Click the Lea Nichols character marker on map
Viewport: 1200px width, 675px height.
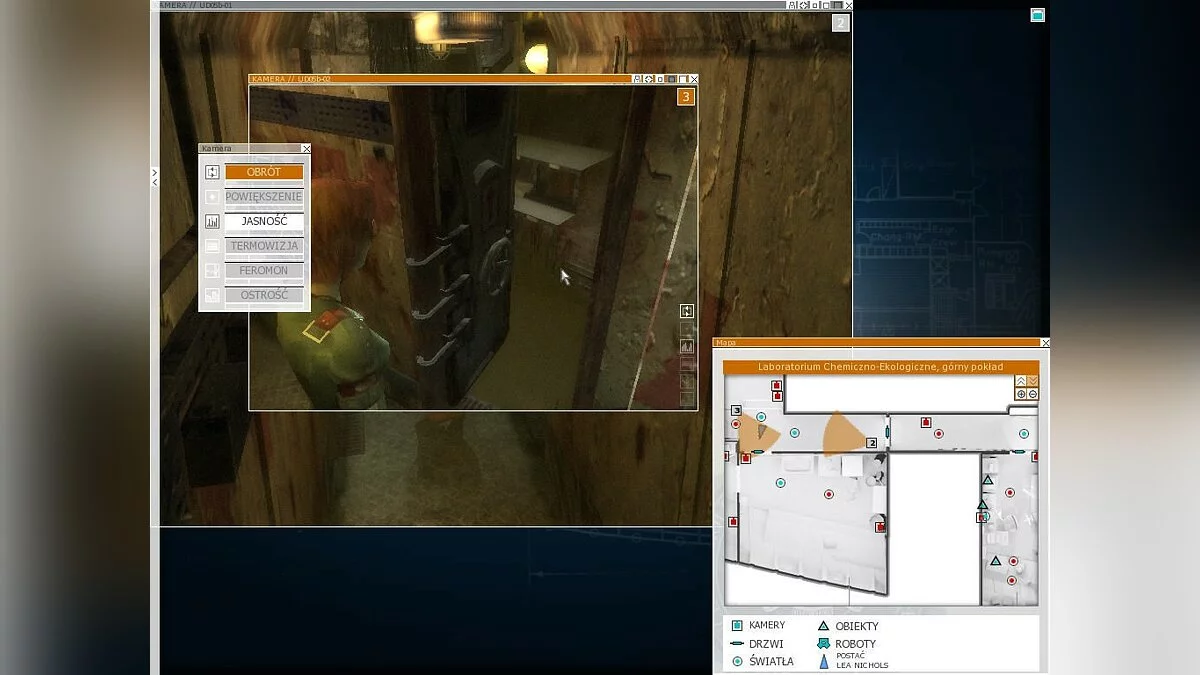pyautogui.click(x=761, y=431)
